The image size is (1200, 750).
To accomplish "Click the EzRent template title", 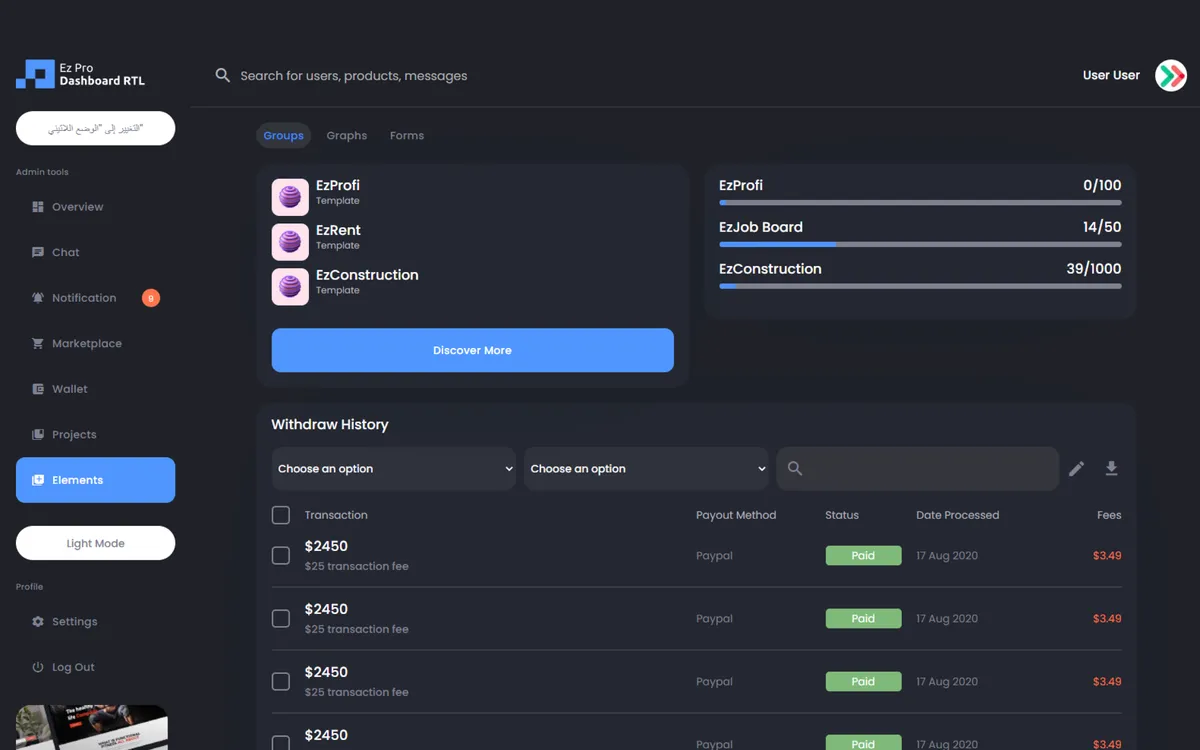I will tap(338, 230).
